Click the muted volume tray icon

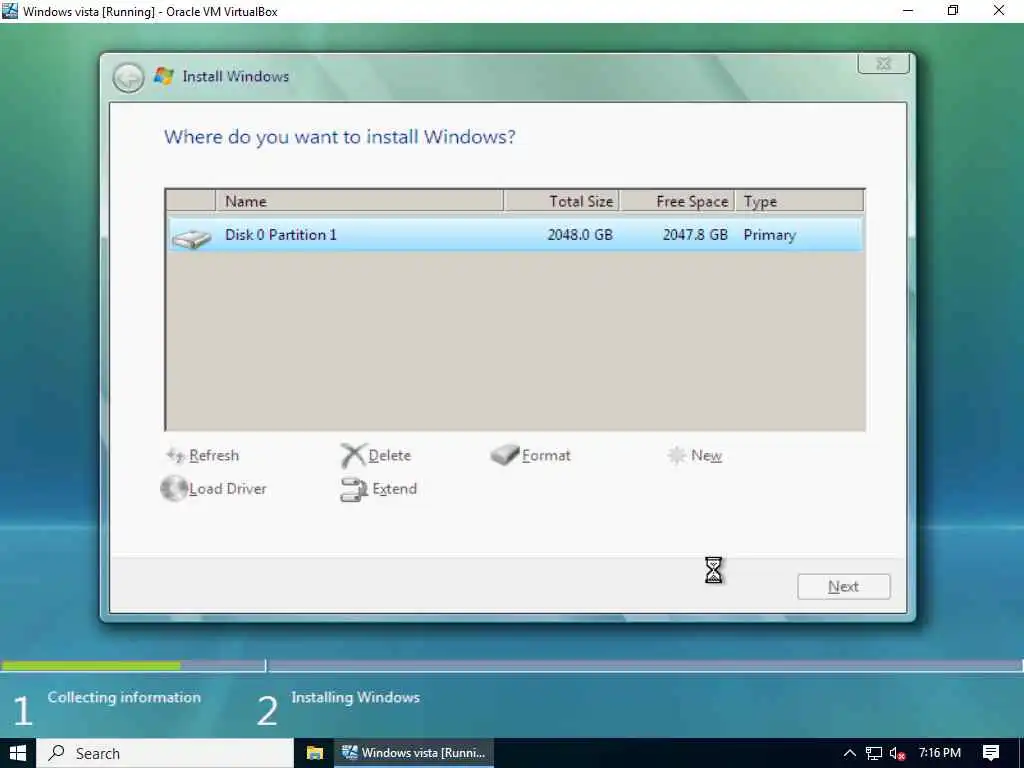click(897, 754)
